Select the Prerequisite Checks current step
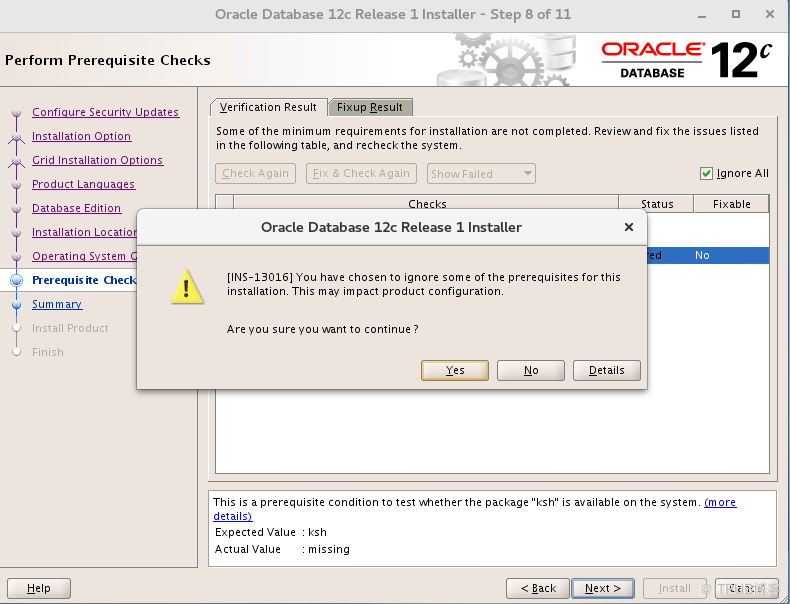 84,280
